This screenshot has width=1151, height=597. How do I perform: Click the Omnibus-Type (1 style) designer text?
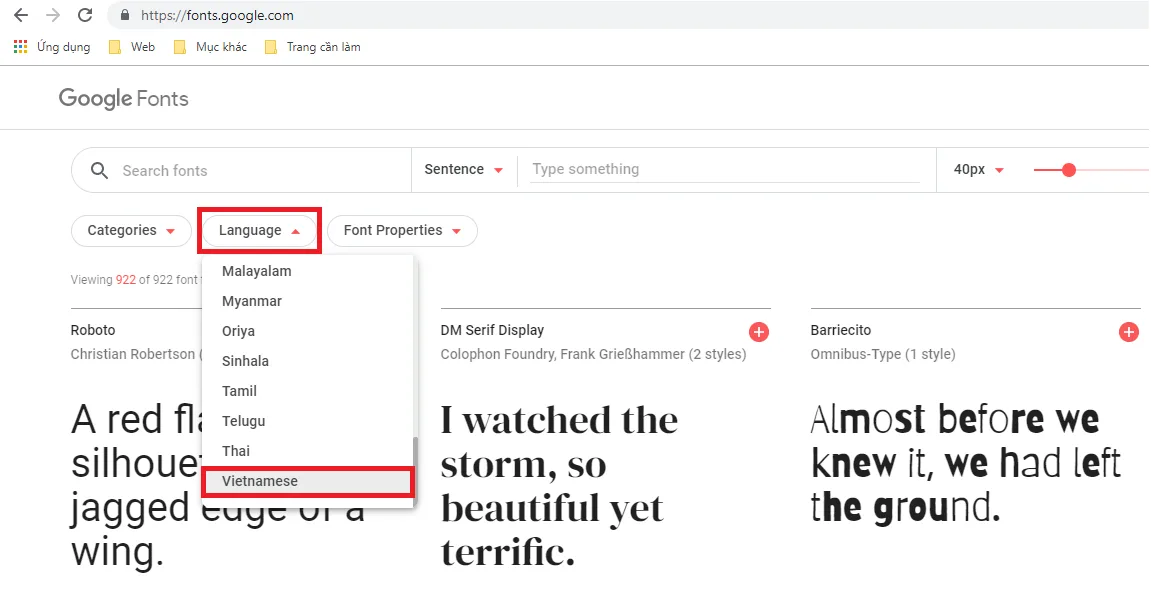(883, 354)
